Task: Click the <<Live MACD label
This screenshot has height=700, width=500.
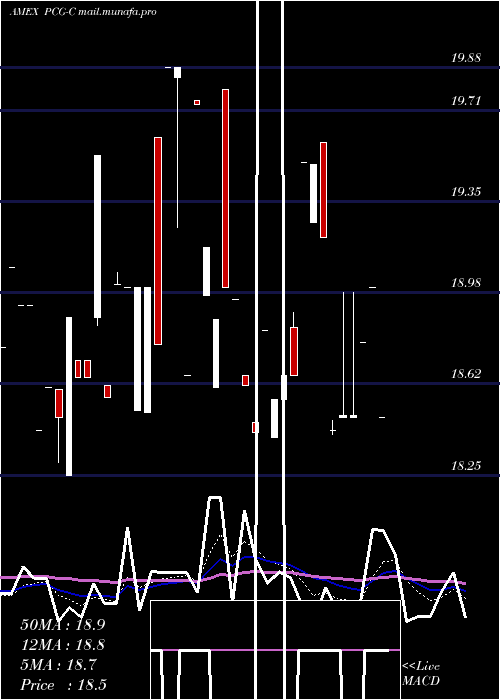Action: 421,673
